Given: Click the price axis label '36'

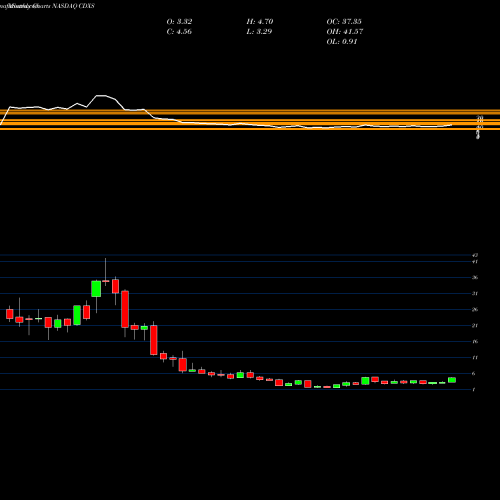Looking at the screenshot, I should click(x=475, y=278).
